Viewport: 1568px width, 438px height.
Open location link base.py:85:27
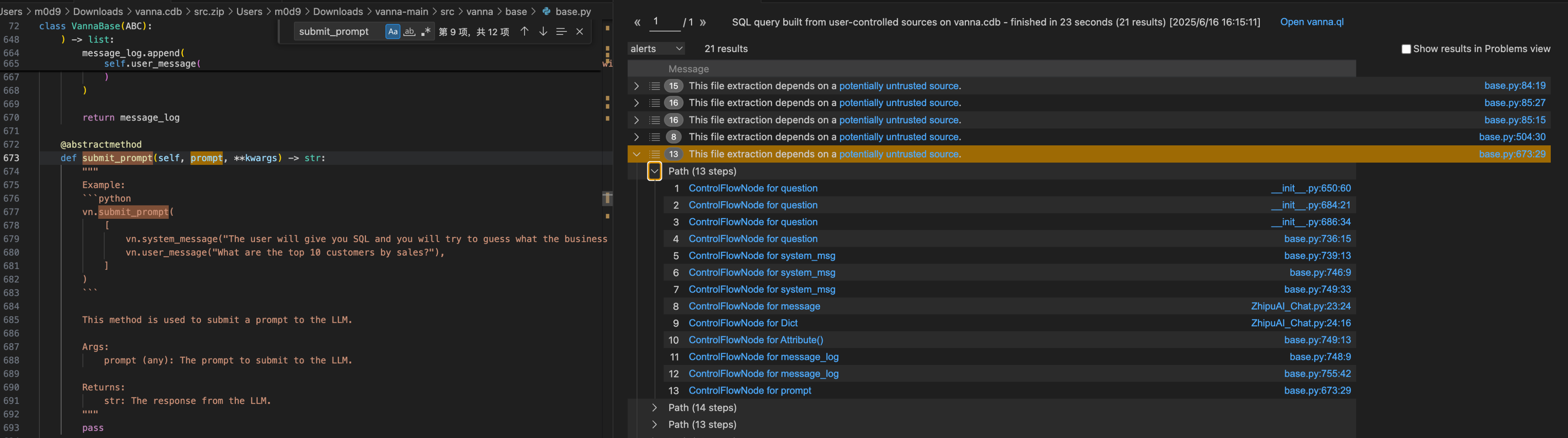click(x=1514, y=103)
